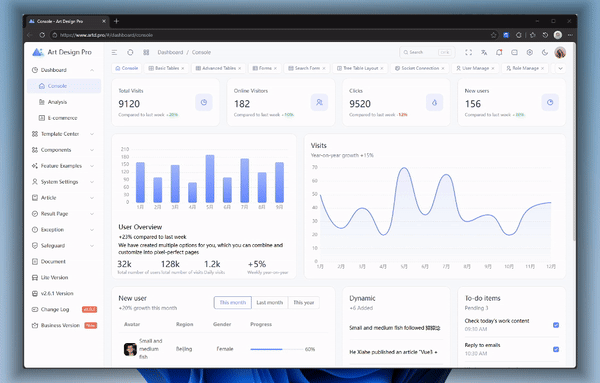Expand the System Settings menu

tap(64, 182)
